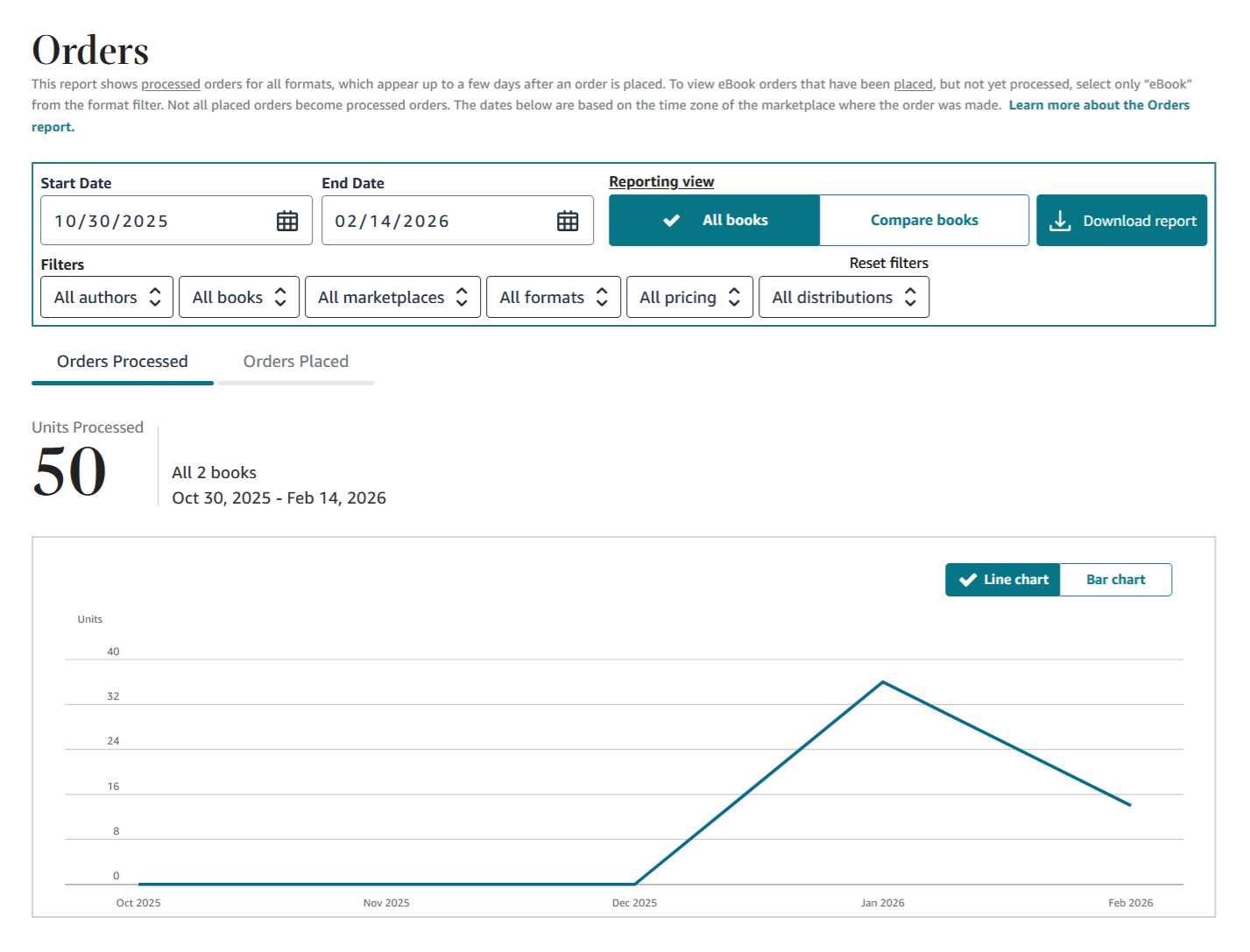Click the All pricing up-down arrows icon

[734, 298]
